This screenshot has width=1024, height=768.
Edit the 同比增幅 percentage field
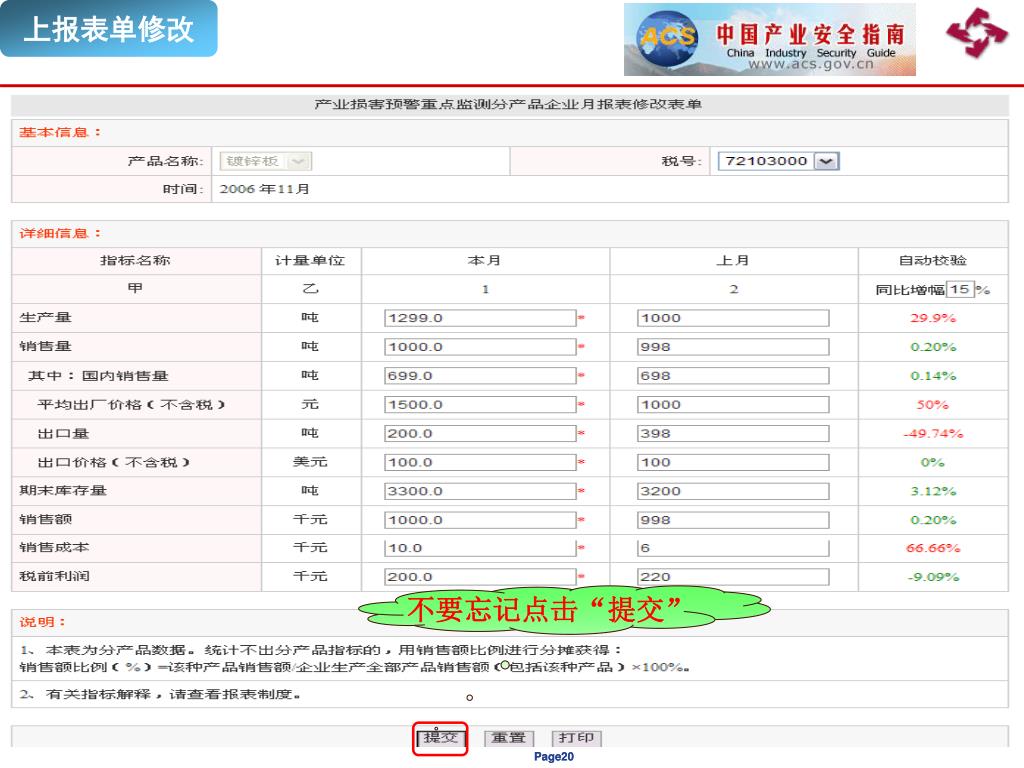pos(960,289)
